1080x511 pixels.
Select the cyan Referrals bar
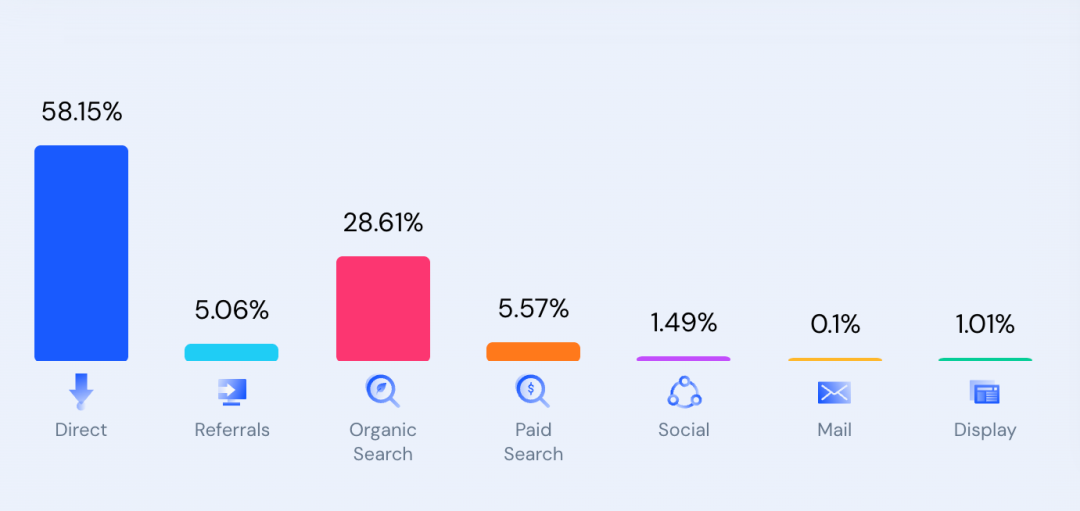tap(231, 353)
